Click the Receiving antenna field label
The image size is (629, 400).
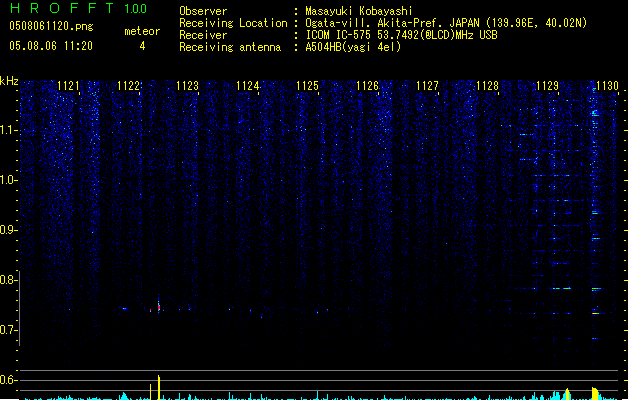[x=230, y=47]
